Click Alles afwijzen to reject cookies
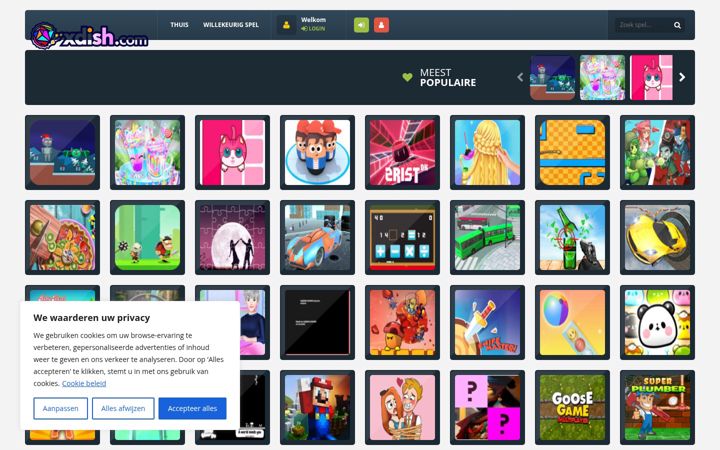 point(123,408)
